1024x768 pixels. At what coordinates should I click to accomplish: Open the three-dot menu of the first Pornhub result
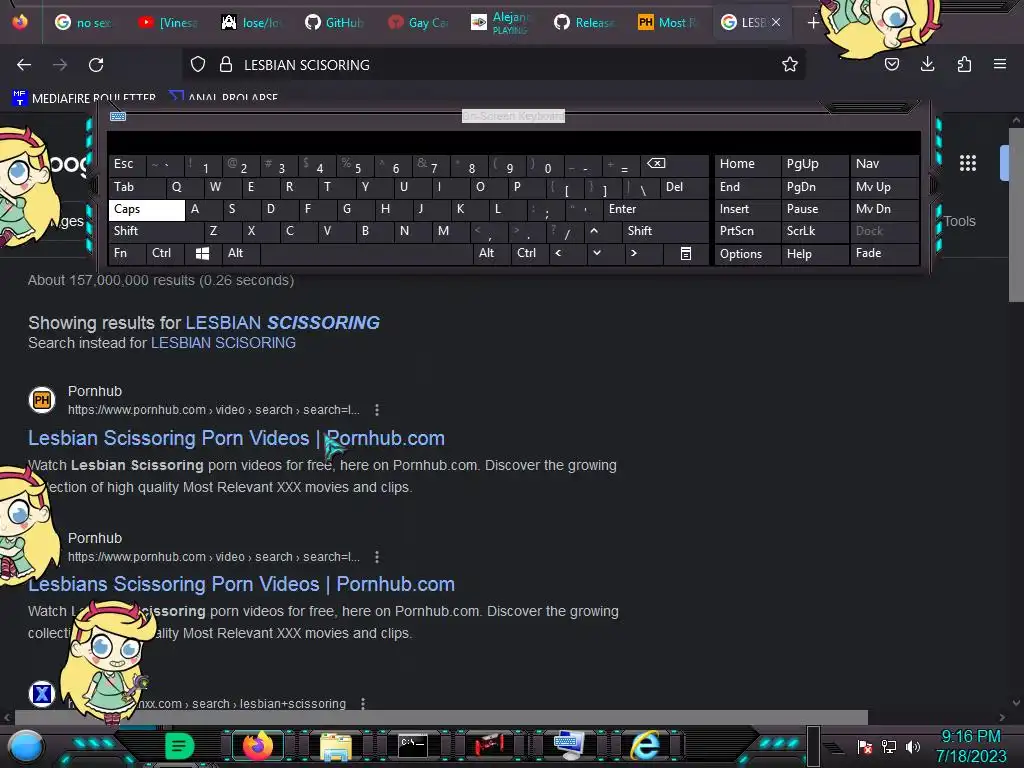point(377,410)
